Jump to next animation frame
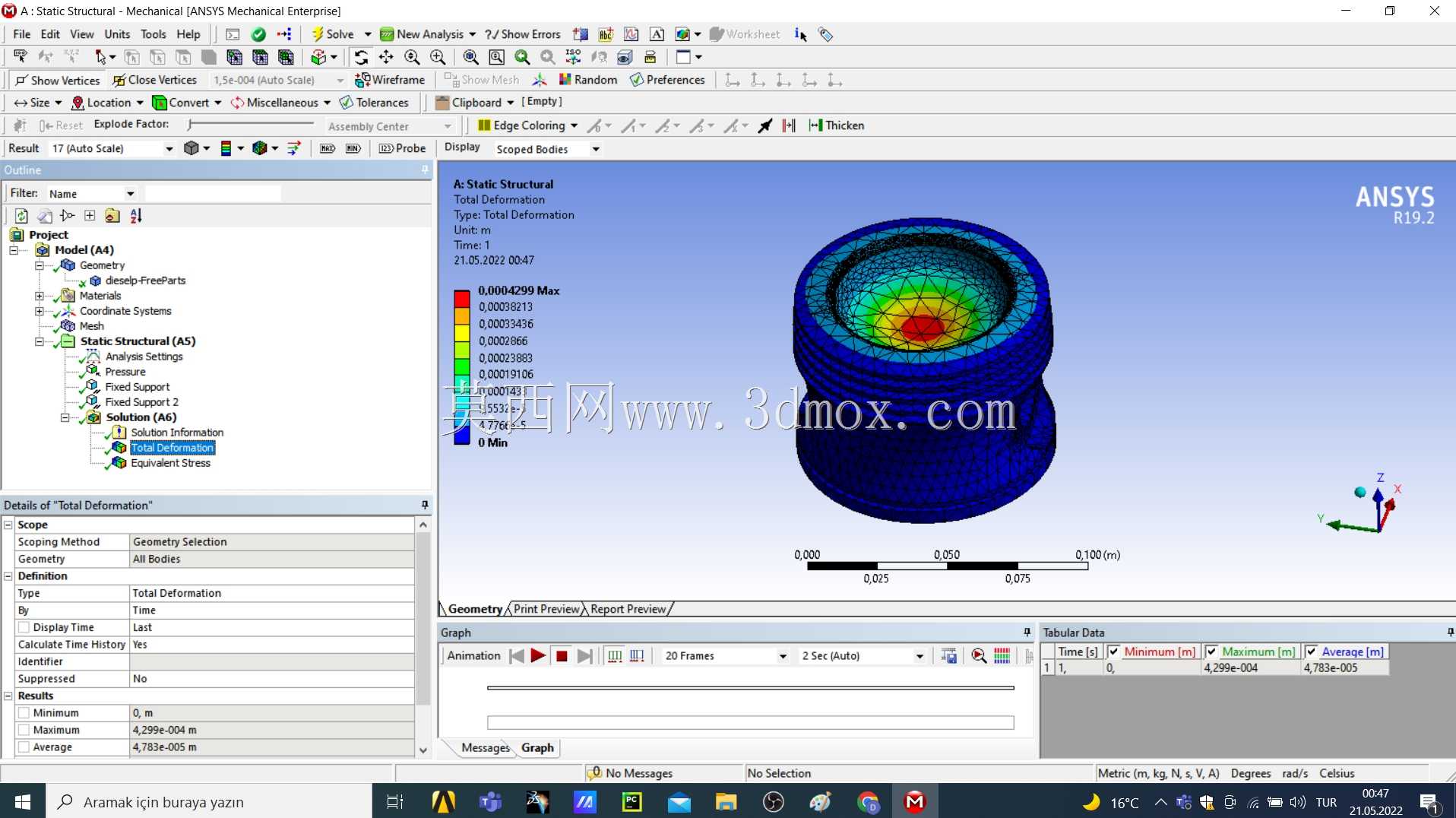 584,656
